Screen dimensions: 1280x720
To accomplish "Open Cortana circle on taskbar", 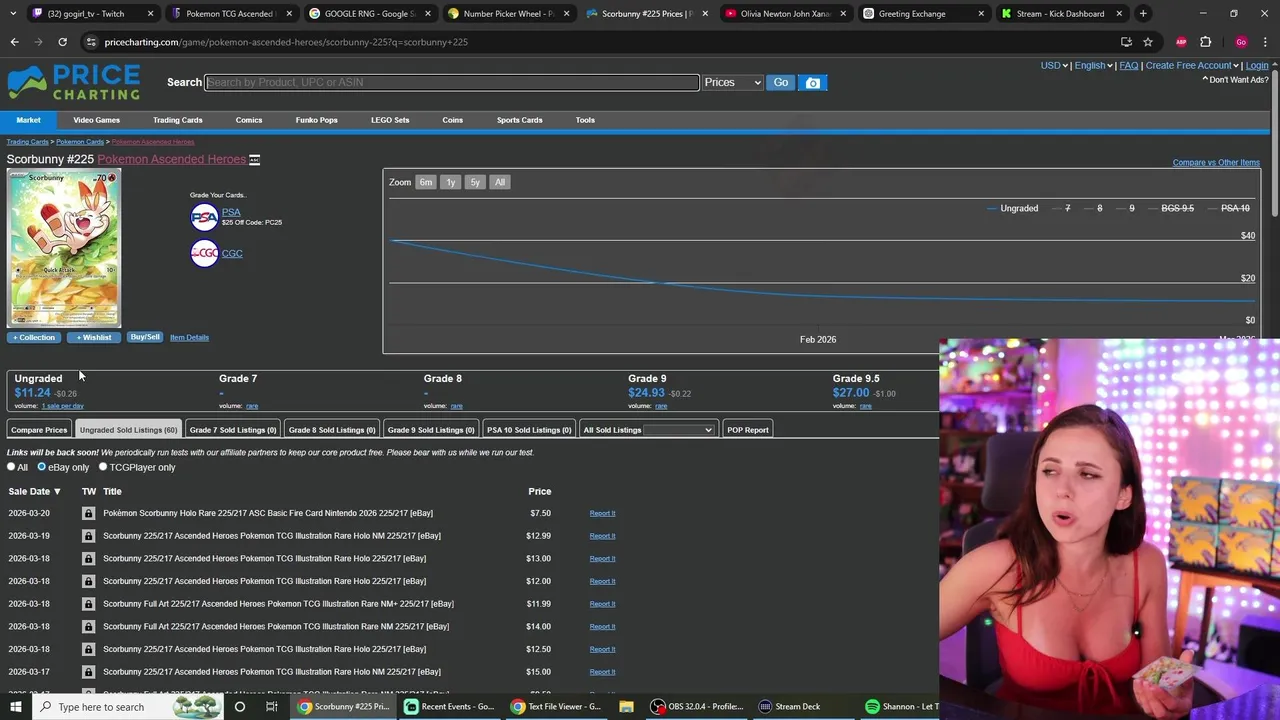I will click(239, 707).
